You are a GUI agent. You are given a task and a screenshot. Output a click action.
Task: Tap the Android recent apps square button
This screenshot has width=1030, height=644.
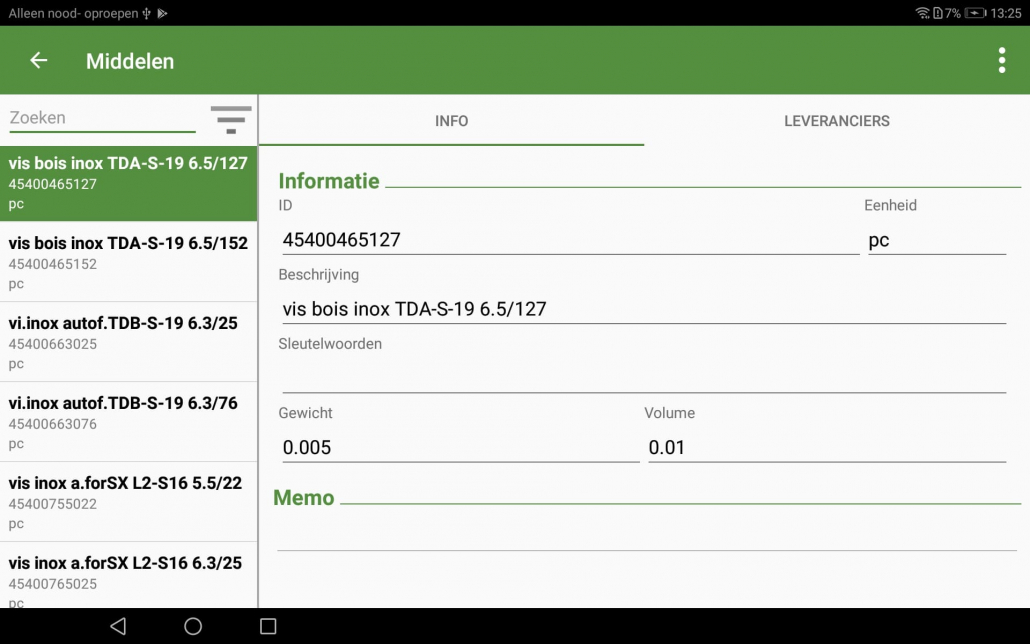268,626
